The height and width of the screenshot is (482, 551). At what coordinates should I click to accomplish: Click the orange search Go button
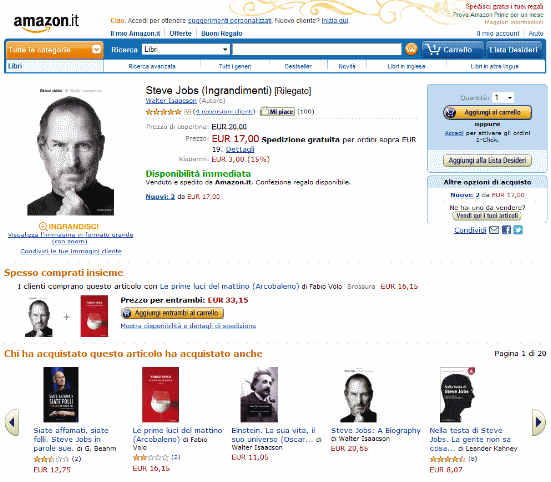click(411, 49)
